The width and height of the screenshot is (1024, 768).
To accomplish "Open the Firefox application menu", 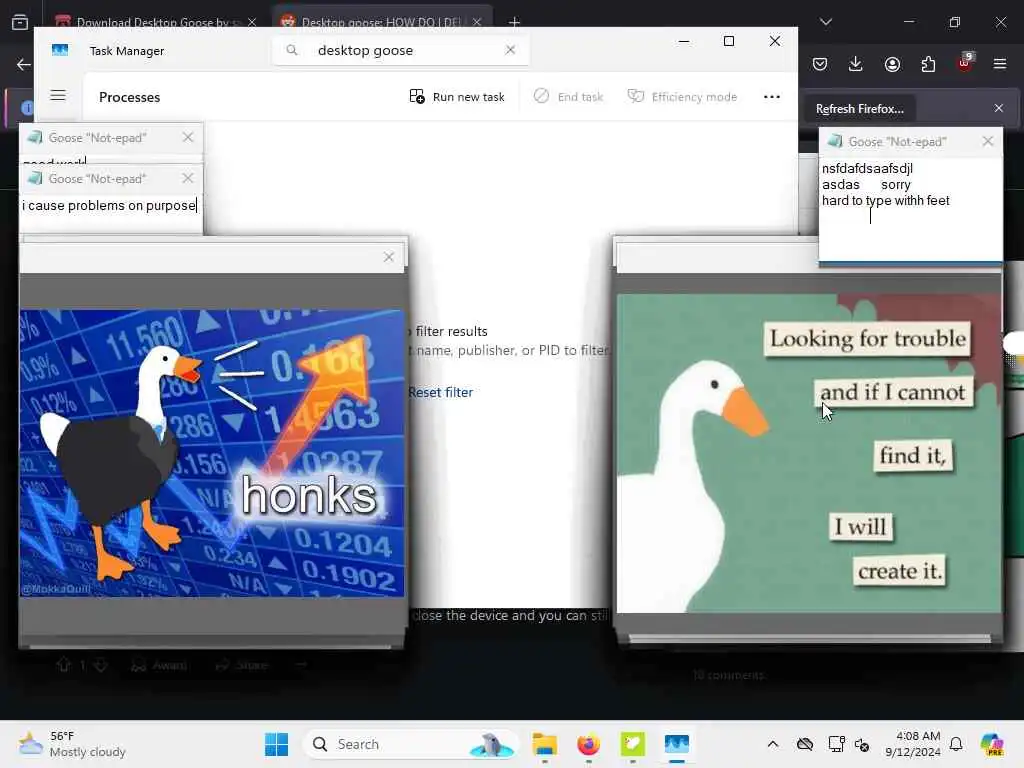I will (x=1000, y=64).
